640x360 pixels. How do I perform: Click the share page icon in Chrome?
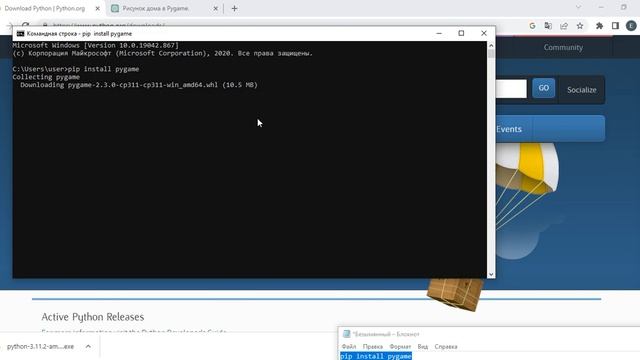pos(564,26)
